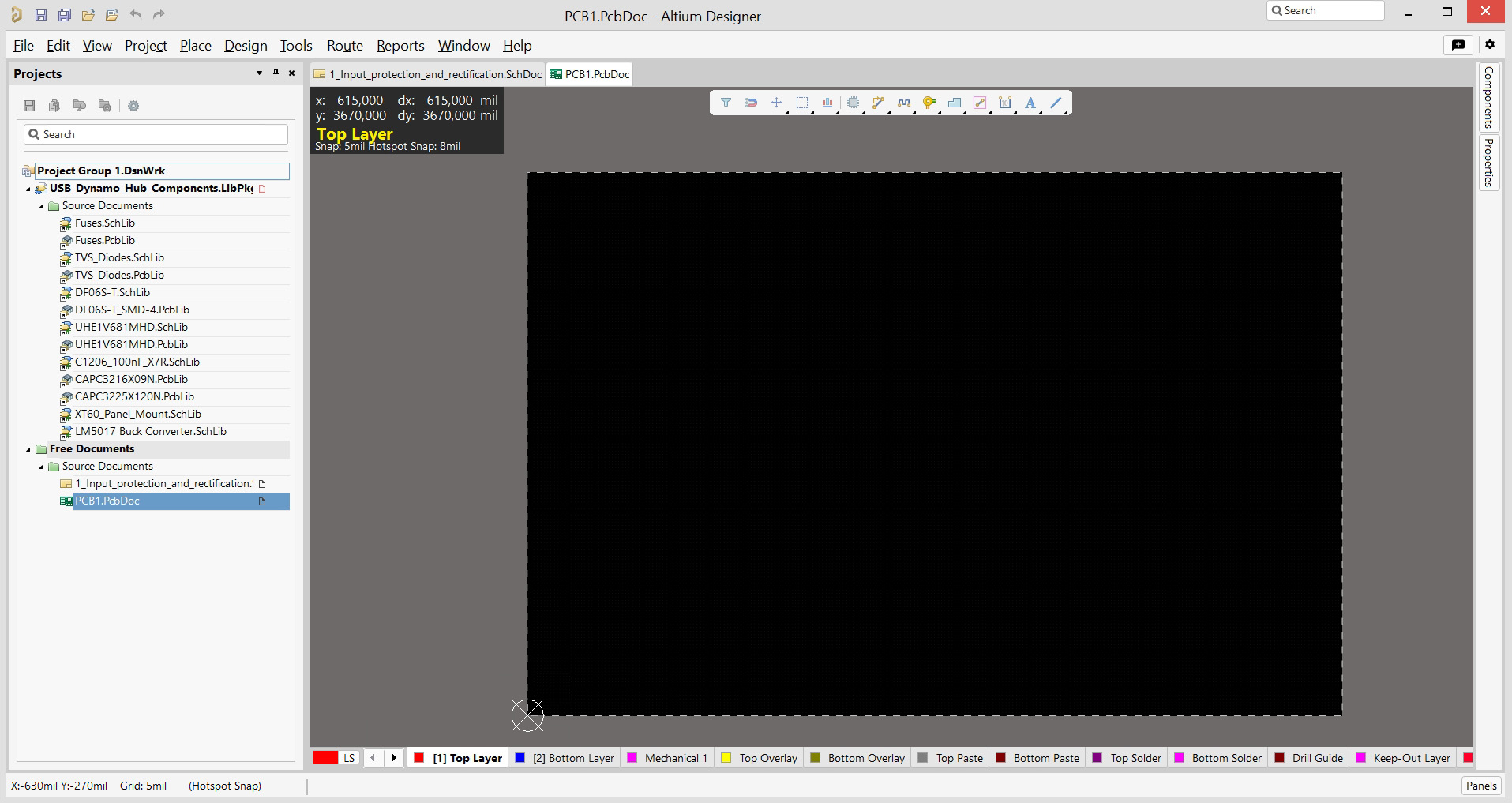Click the Projects panel search field
The height and width of the screenshot is (803, 1512).
pyautogui.click(x=156, y=134)
